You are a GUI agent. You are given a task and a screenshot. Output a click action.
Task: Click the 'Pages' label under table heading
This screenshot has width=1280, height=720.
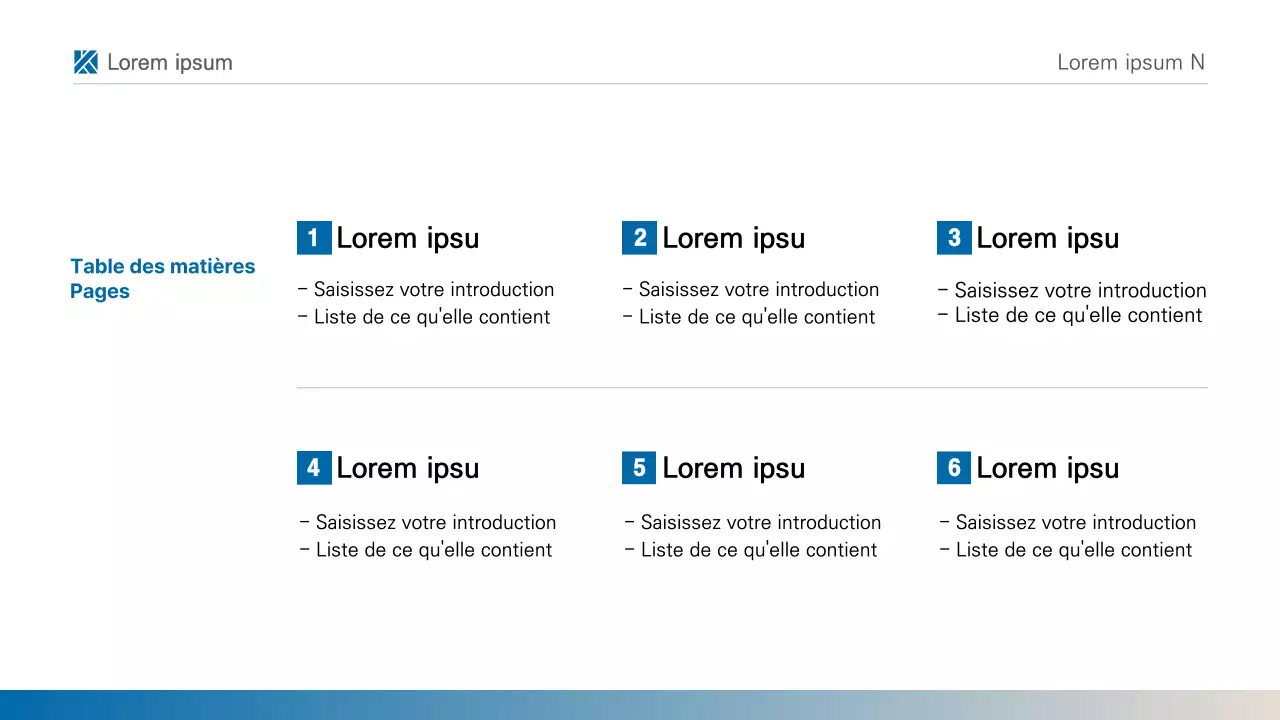pos(100,292)
